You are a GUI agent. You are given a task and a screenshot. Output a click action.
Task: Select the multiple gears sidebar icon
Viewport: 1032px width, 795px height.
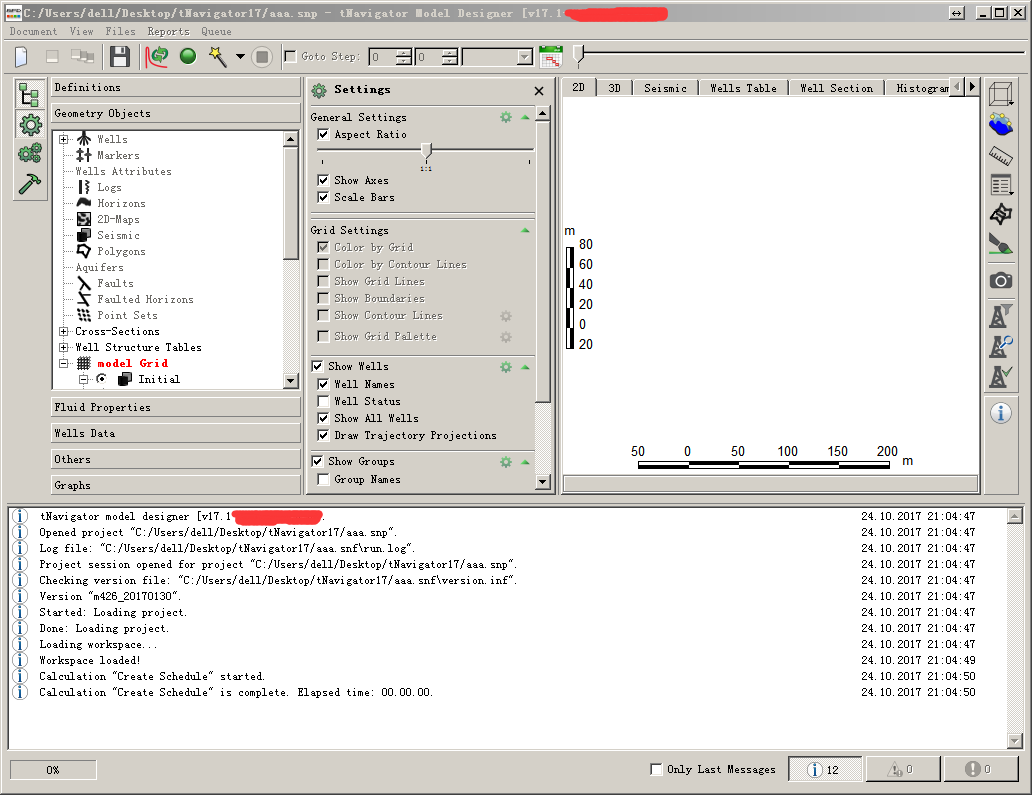(x=30, y=153)
